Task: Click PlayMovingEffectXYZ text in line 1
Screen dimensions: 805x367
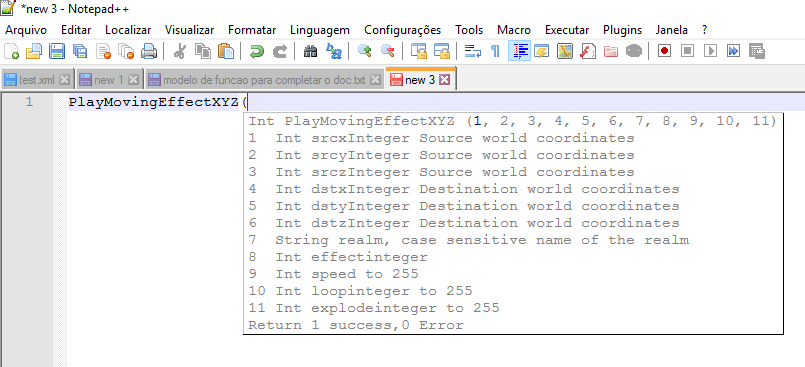Action: point(154,103)
